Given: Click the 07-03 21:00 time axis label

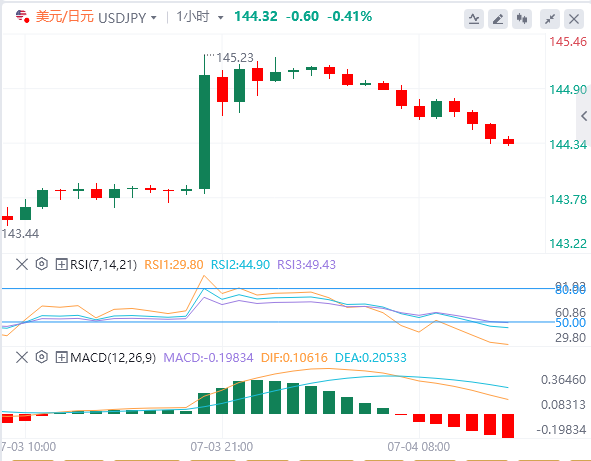Looking at the screenshot, I should [x=222, y=447].
